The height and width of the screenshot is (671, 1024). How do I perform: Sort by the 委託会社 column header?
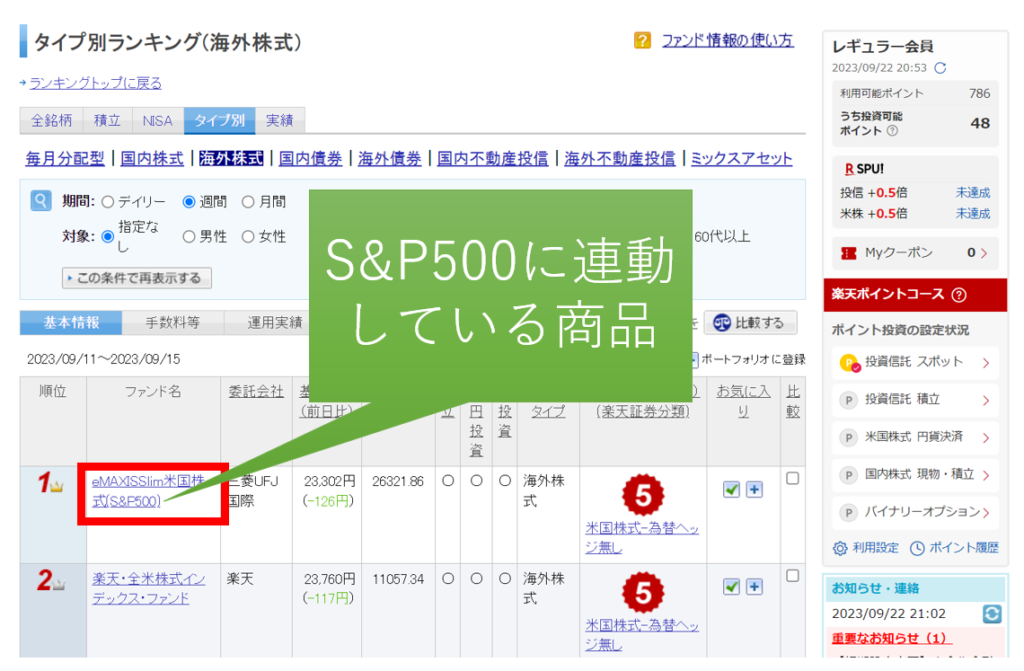click(x=256, y=391)
